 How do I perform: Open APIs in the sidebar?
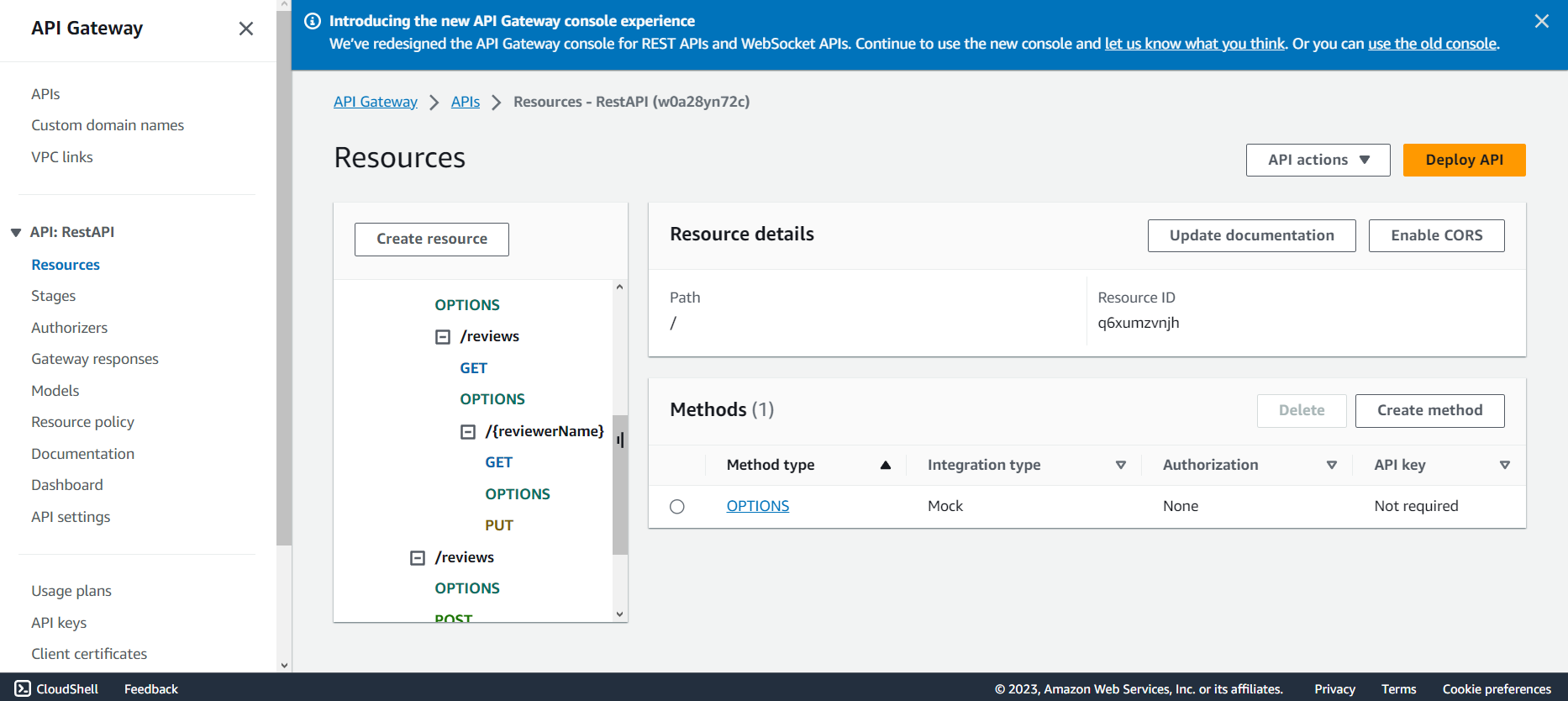tap(45, 94)
